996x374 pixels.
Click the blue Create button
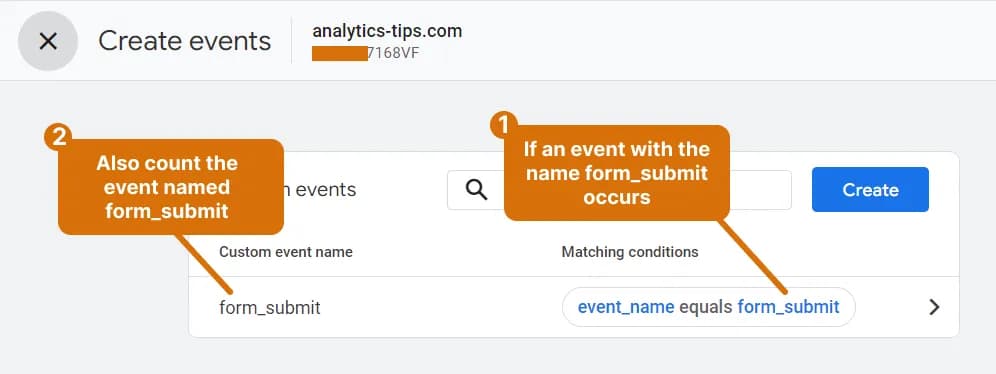pyautogui.click(x=870, y=189)
